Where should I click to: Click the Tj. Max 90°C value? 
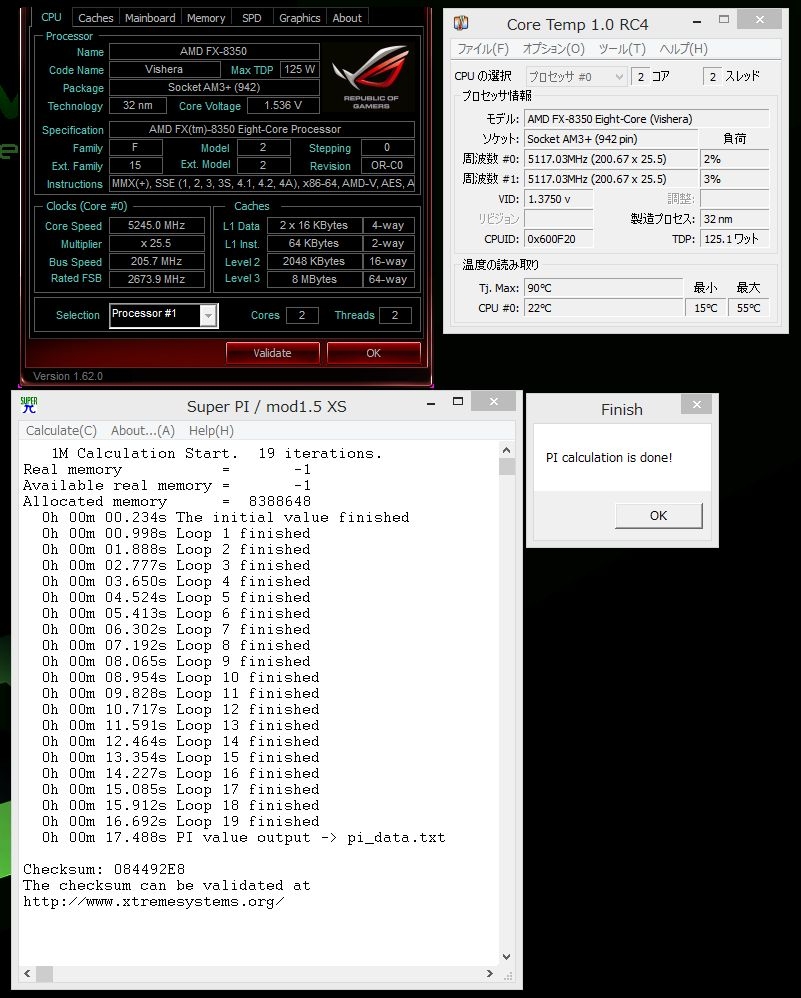pyautogui.click(x=603, y=288)
